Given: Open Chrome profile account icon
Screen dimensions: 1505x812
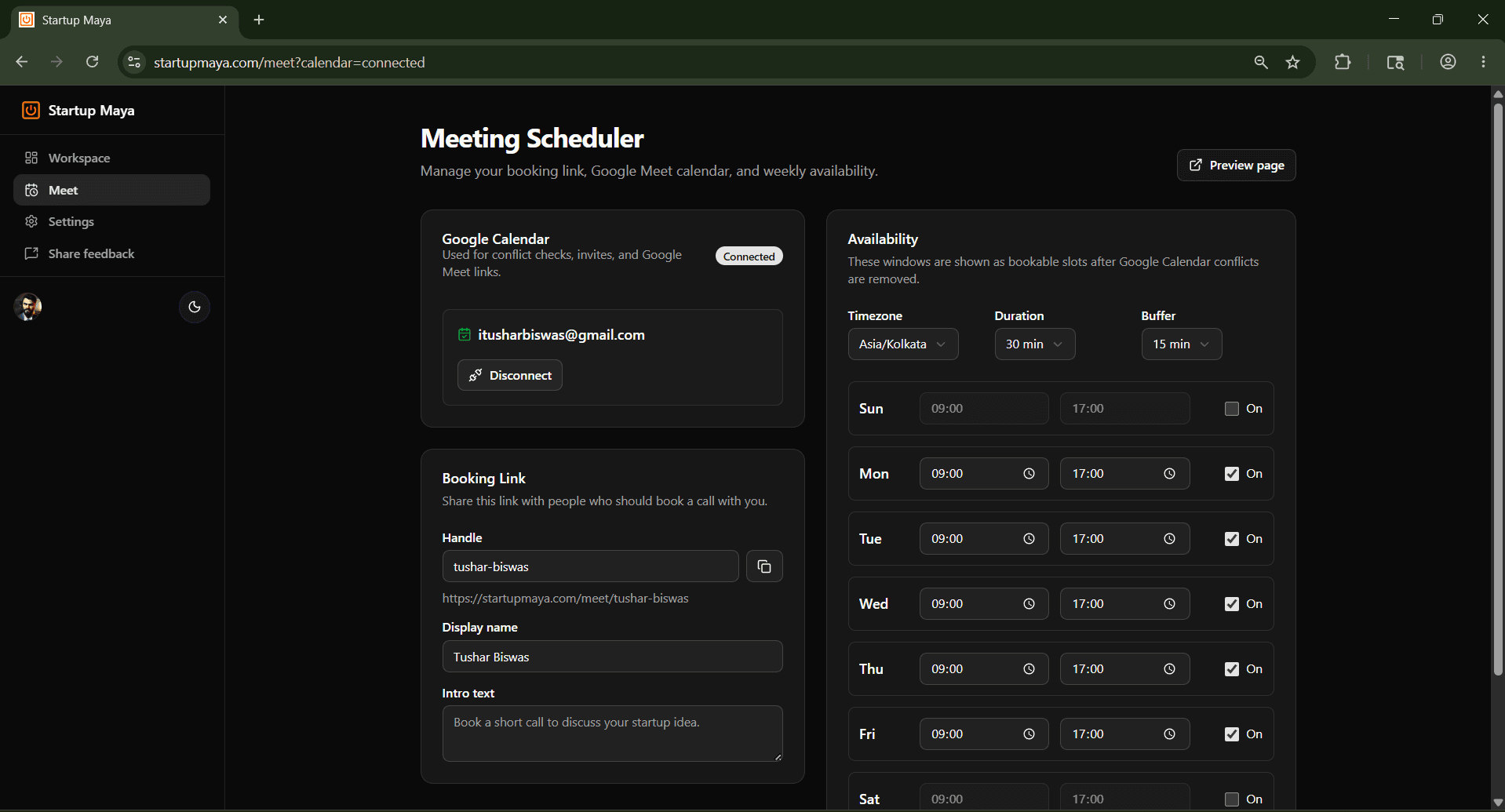Looking at the screenshot, I should [x=1448, y=62].
